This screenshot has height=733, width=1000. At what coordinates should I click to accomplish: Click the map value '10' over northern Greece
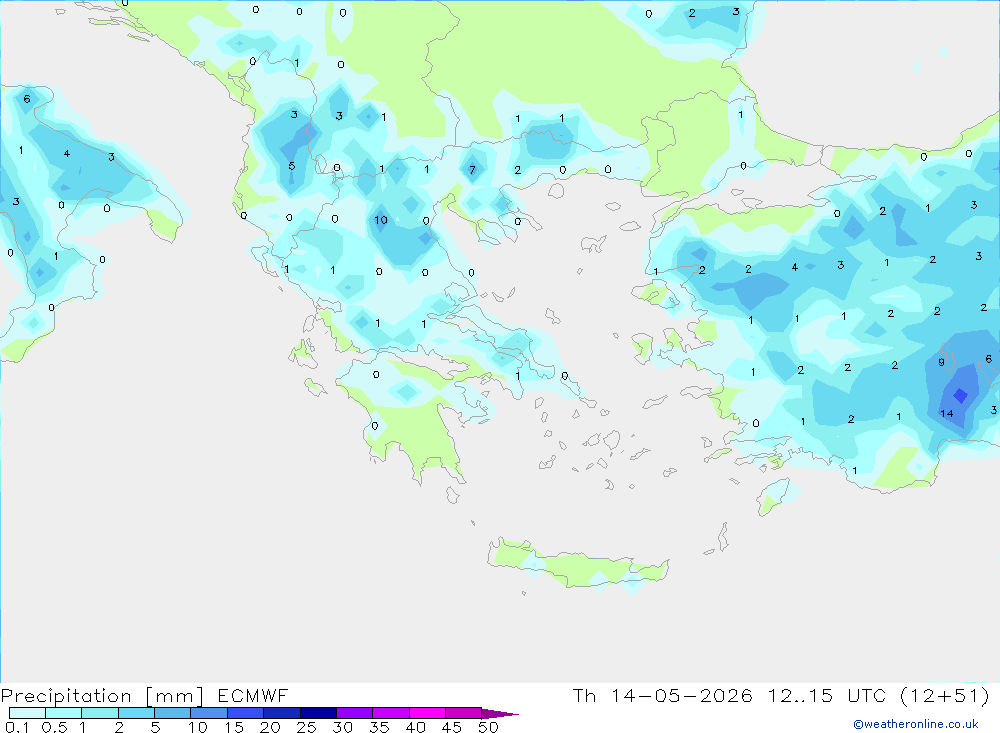381,220
